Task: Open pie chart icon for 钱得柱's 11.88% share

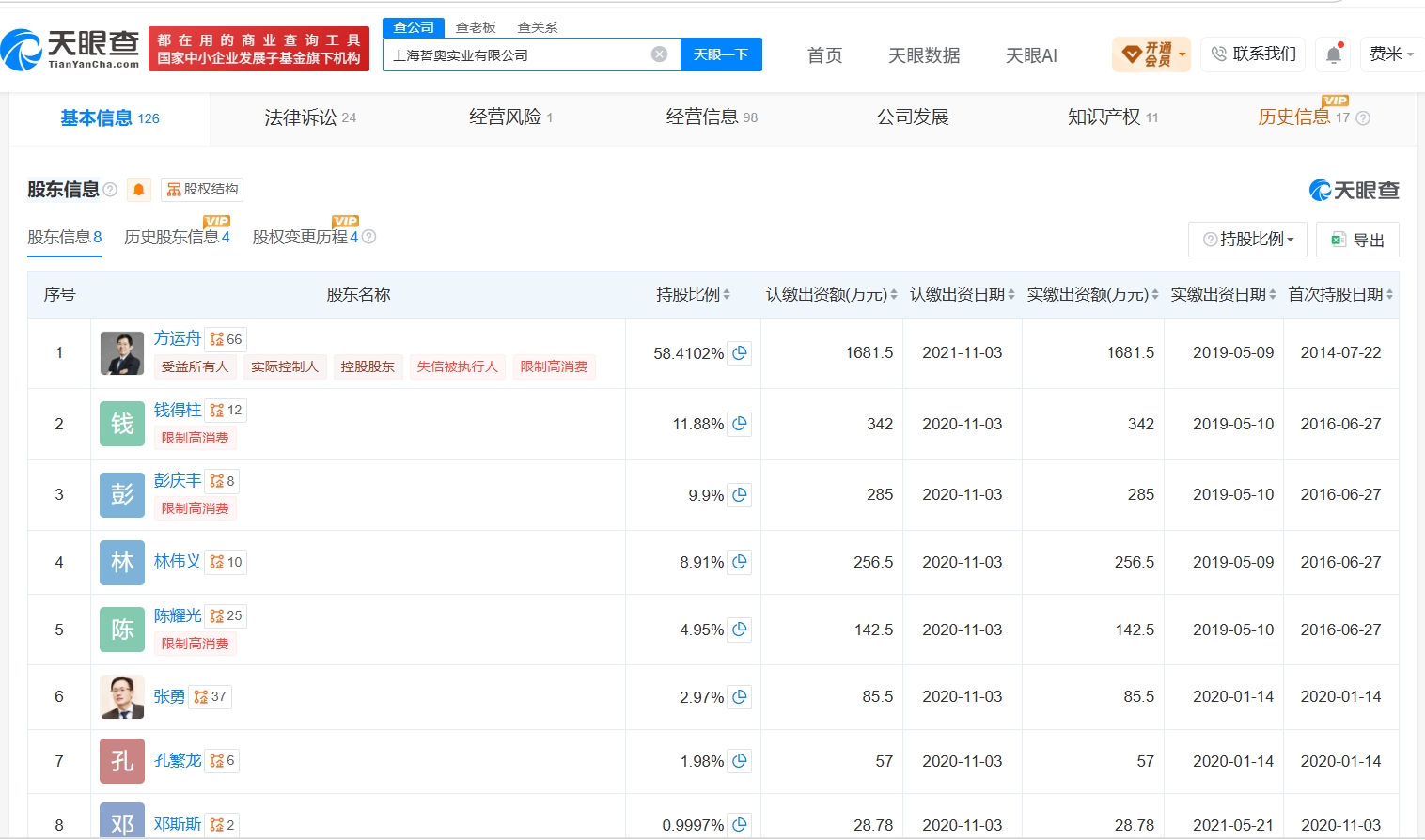Action: point(740,424)
